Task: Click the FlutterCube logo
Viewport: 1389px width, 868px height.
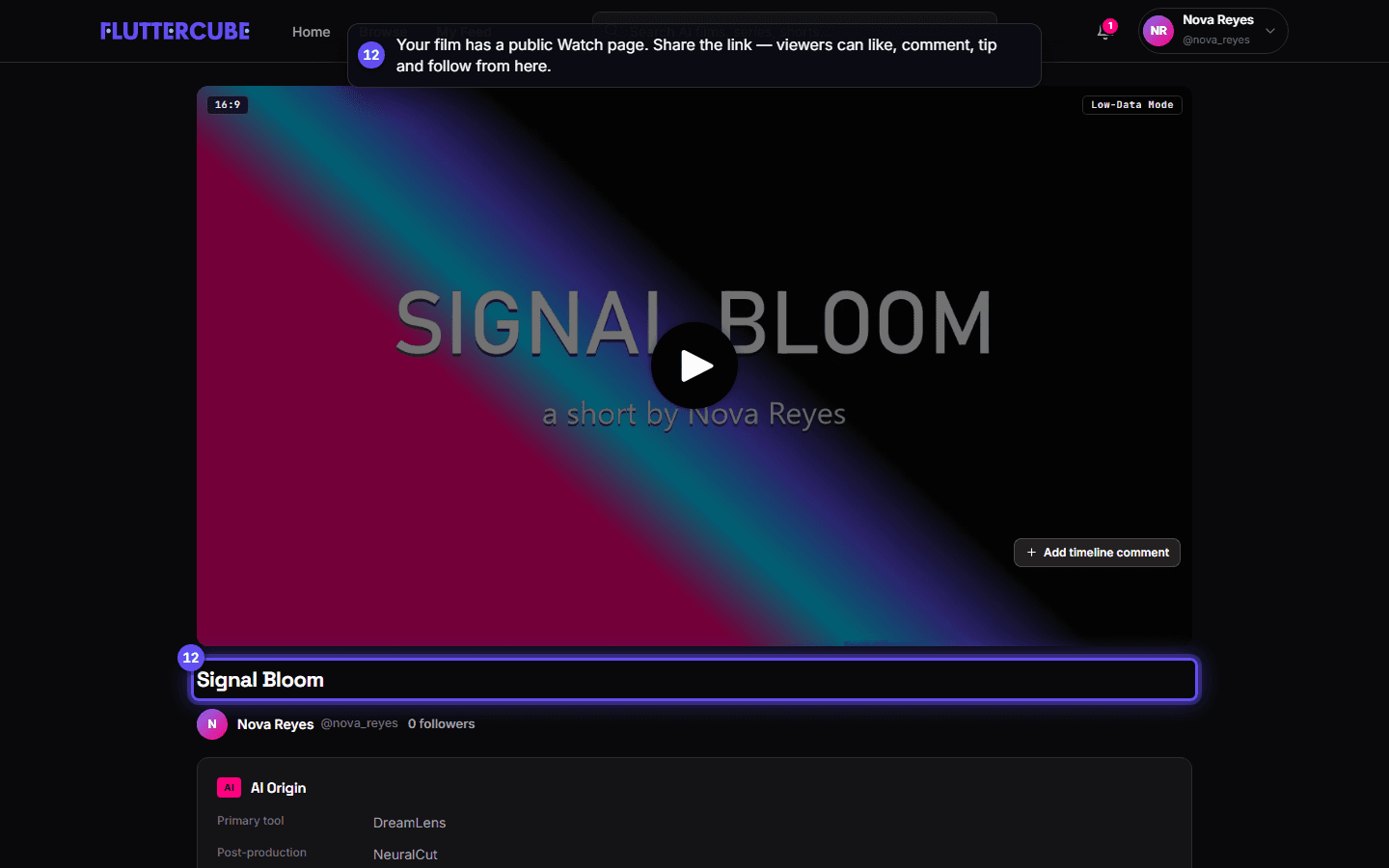Action: [x=175, y=31]
